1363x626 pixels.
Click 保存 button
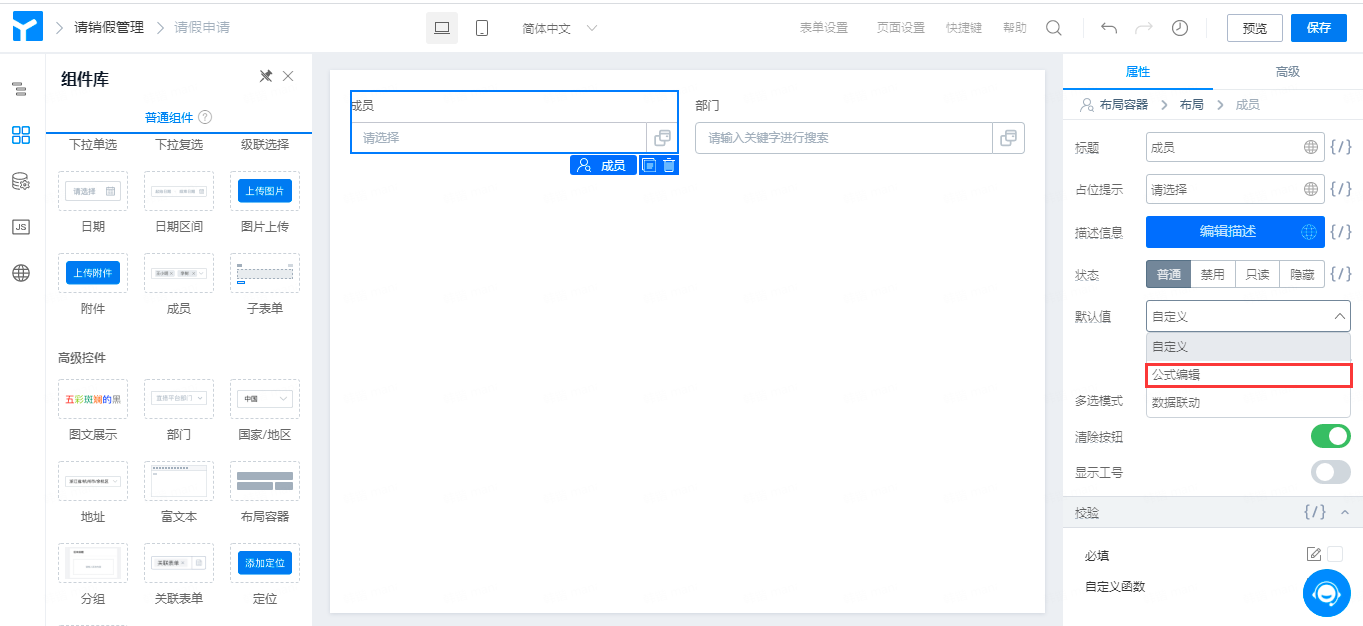click(x=1319, y=28)
